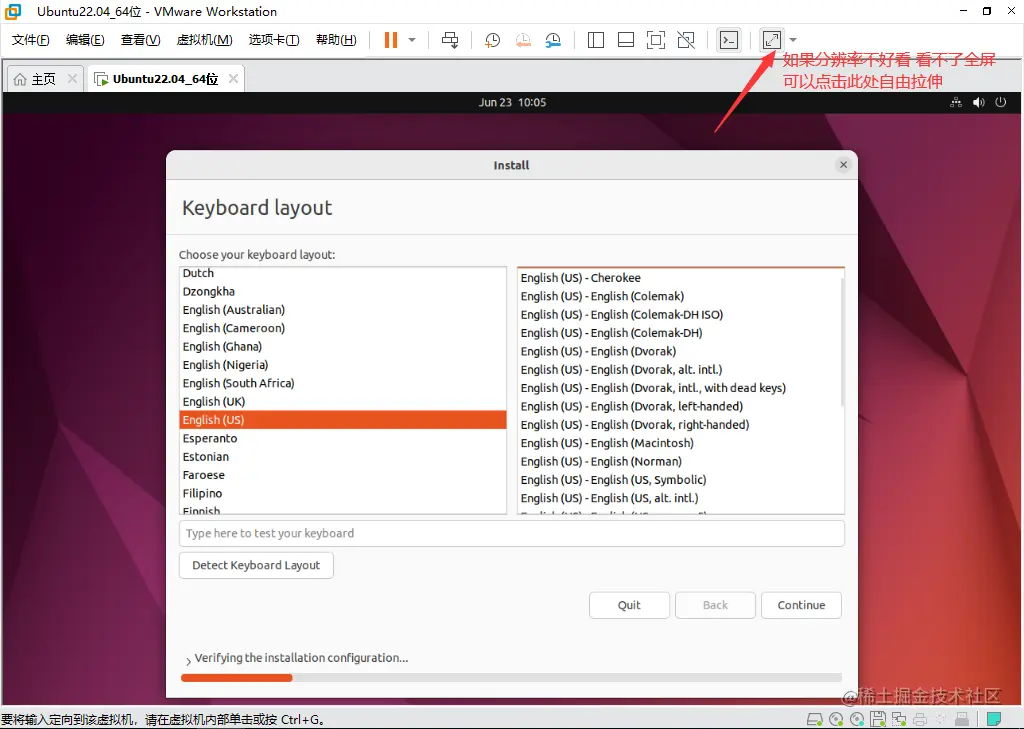Image resolution: width=1024 pixels, height=729 pixels.
Task: Select Dzongkha in the layout list
Action: point(343,291)
